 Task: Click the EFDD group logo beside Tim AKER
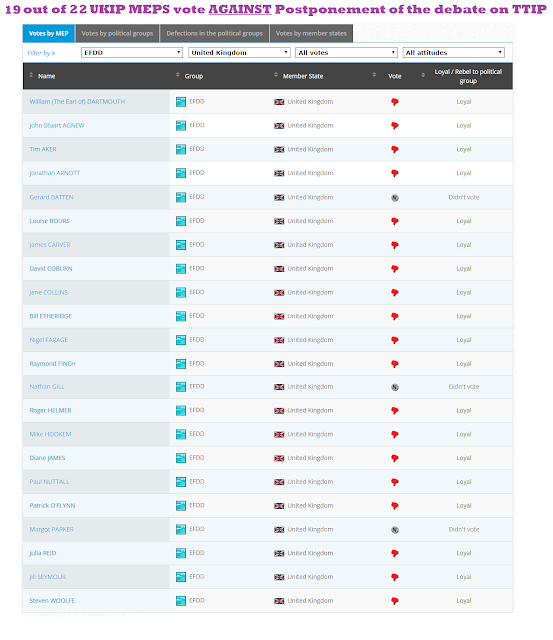click(181, 149)
